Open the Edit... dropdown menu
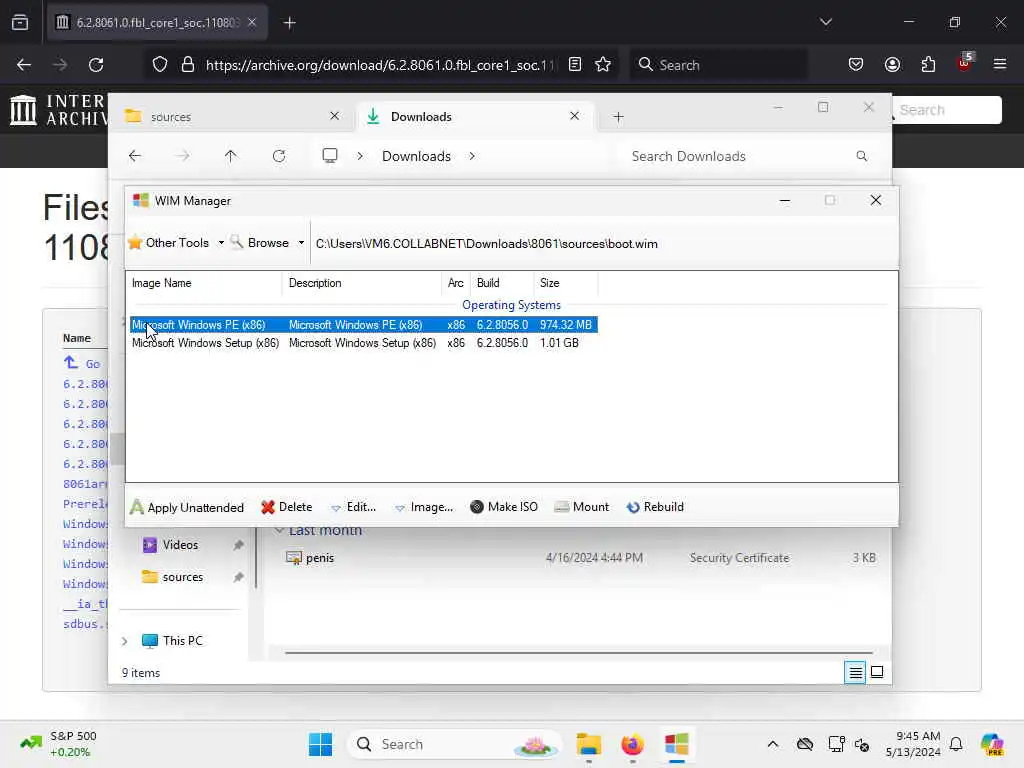1024x768 pixels. [x=353, y=507]
